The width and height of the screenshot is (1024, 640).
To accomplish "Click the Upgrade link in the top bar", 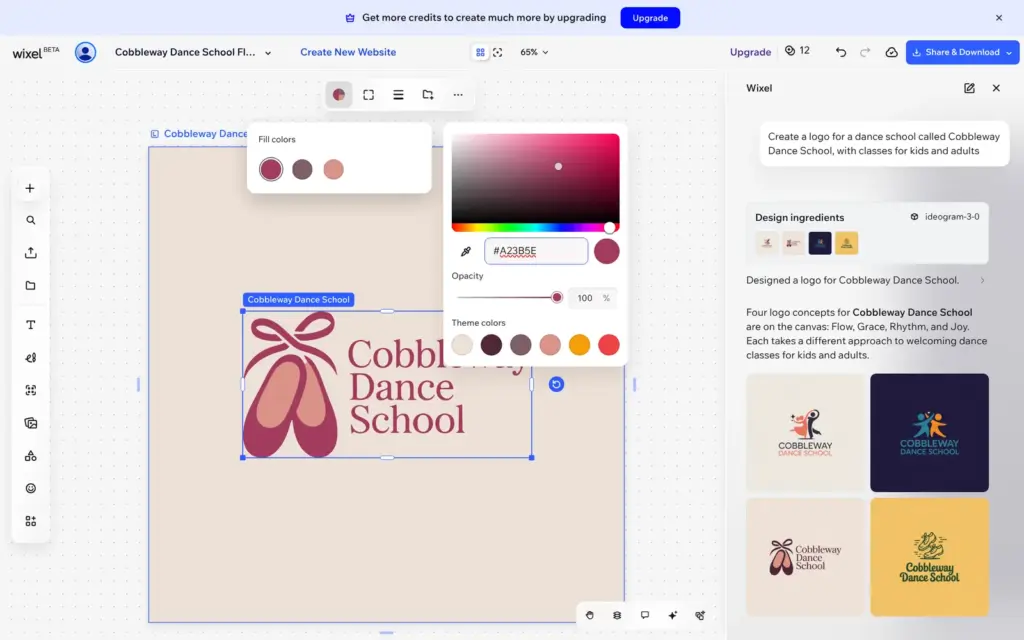I will [x=750, y=52].
